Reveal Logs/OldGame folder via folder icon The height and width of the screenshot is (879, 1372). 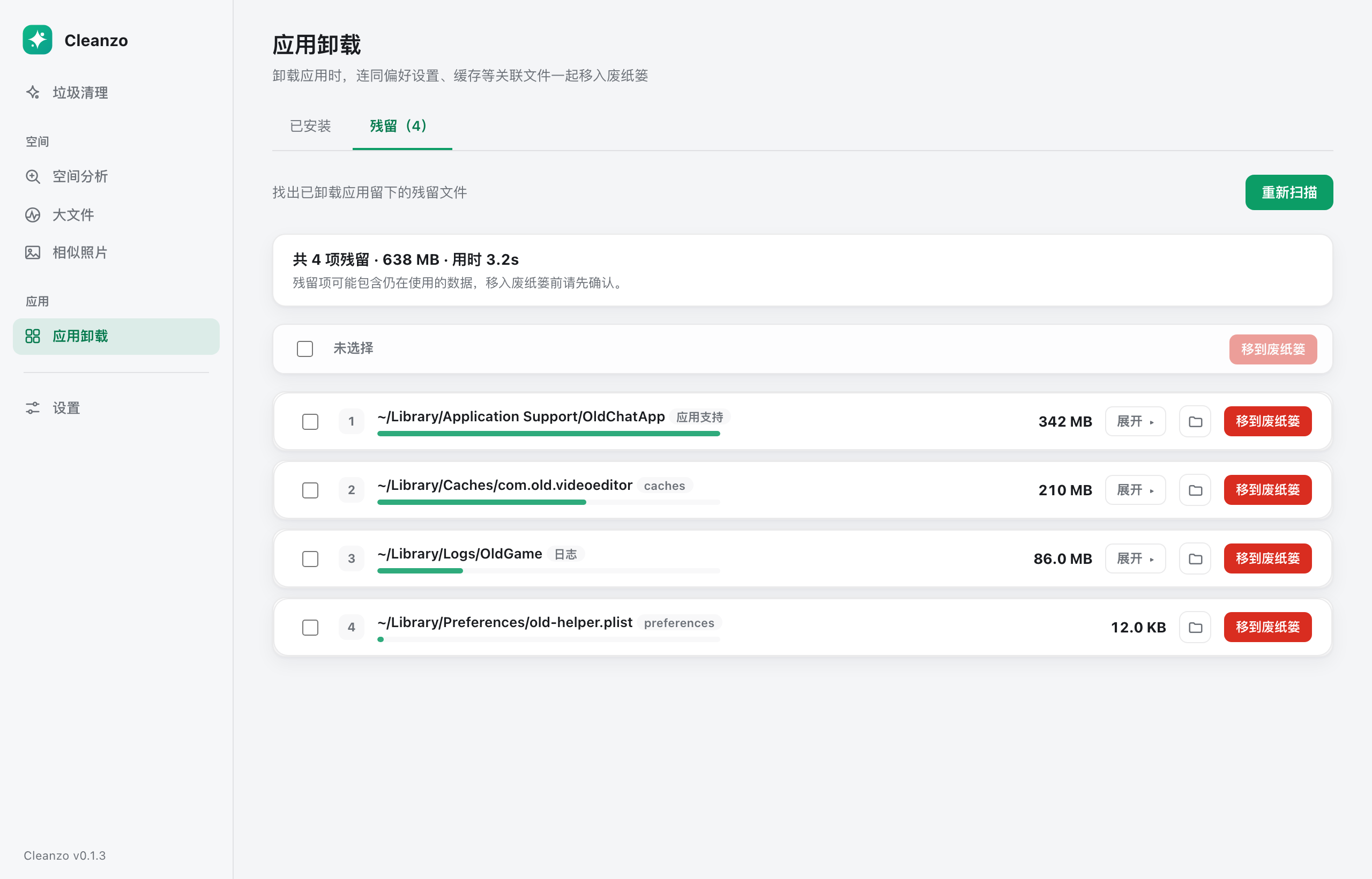click(1195, 559)
